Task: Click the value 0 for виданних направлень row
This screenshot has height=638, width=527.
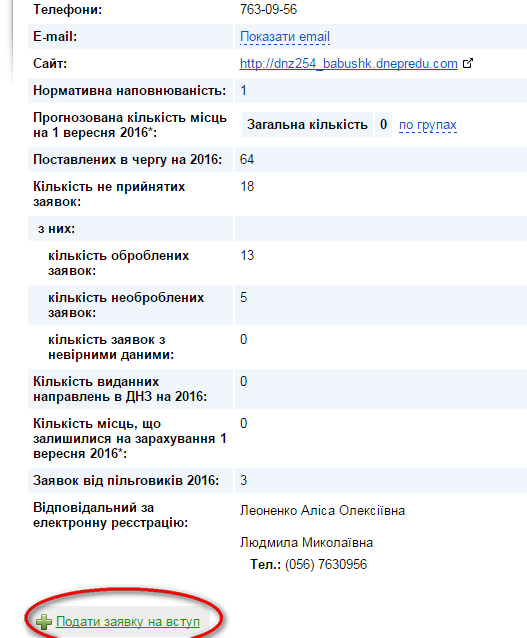Action: pos(243,381)
